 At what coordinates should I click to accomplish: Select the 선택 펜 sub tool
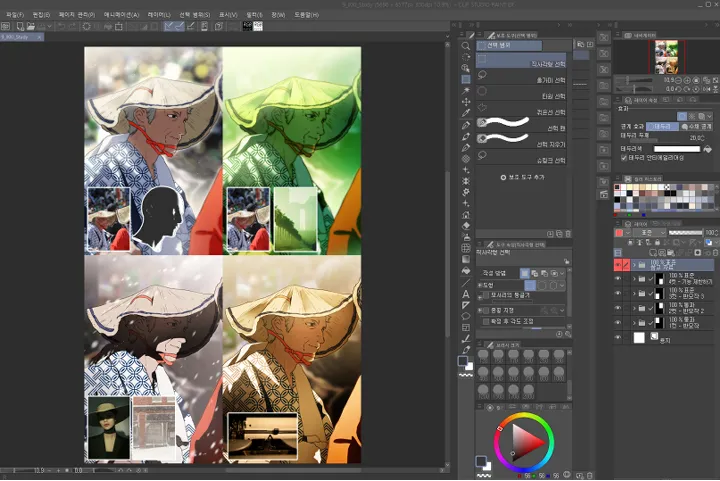522,124
